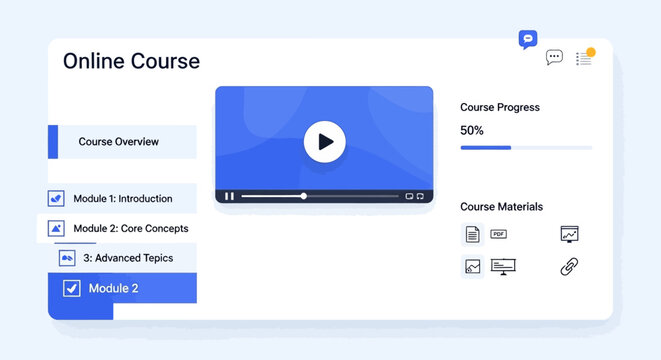Open Module 2: Core Concepts
Screen dimensions: 661x360
[117, 228]
